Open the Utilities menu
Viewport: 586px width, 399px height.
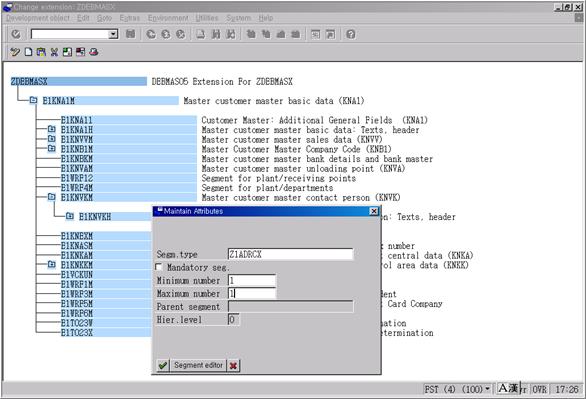pyautogui.click(x=207, y=18)
